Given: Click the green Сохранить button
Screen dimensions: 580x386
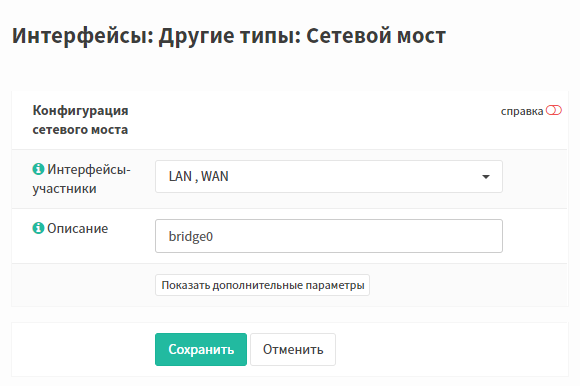Looking at the screenshot, I should tap(201, 349).
